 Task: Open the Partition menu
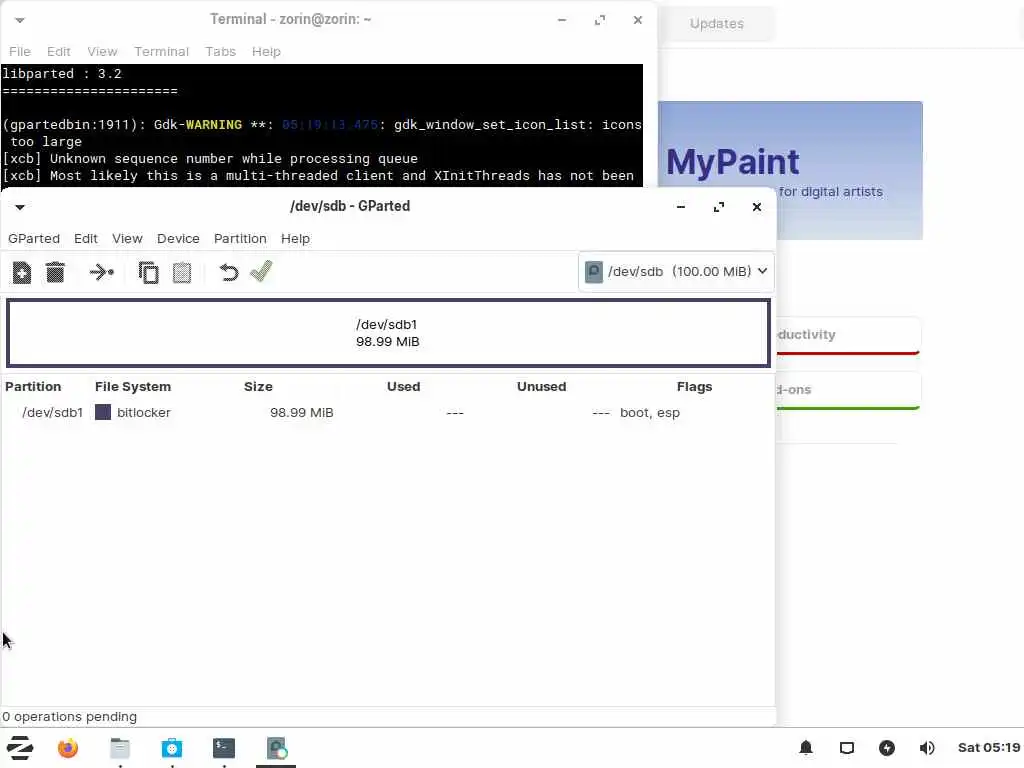(x=240, y=238)
